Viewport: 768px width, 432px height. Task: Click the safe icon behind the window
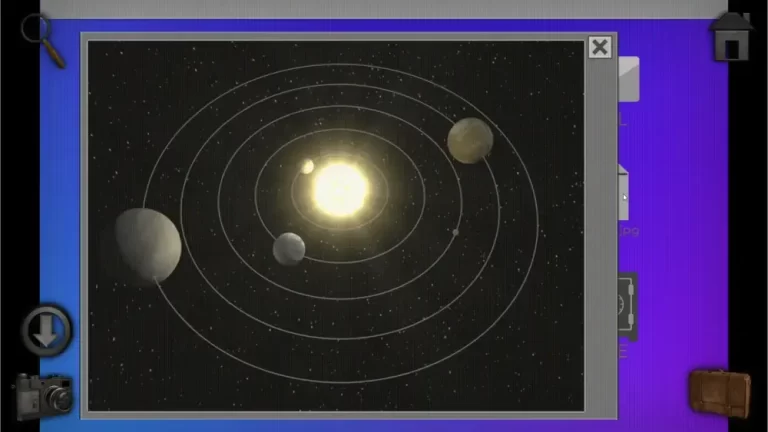click(627, 307)
